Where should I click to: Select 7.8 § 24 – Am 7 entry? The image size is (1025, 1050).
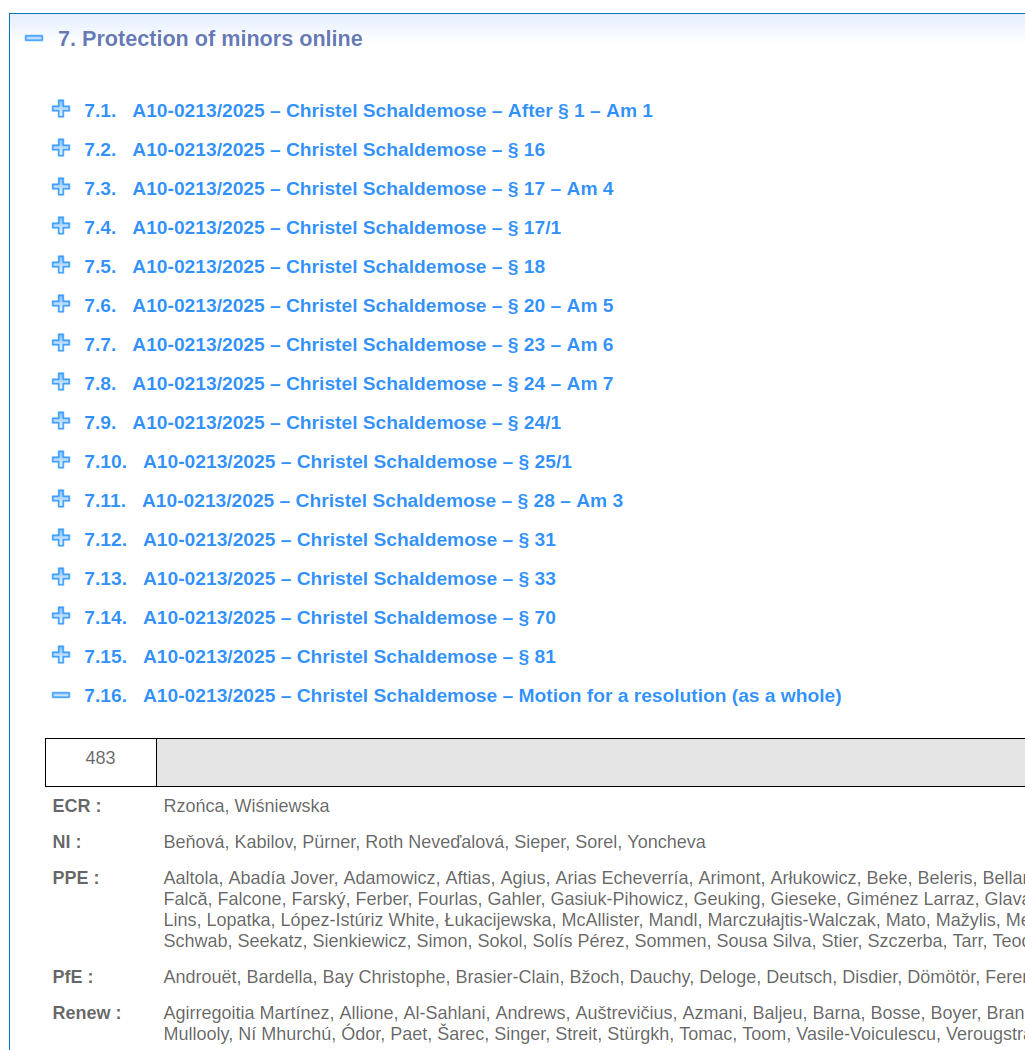pos(372,384)
